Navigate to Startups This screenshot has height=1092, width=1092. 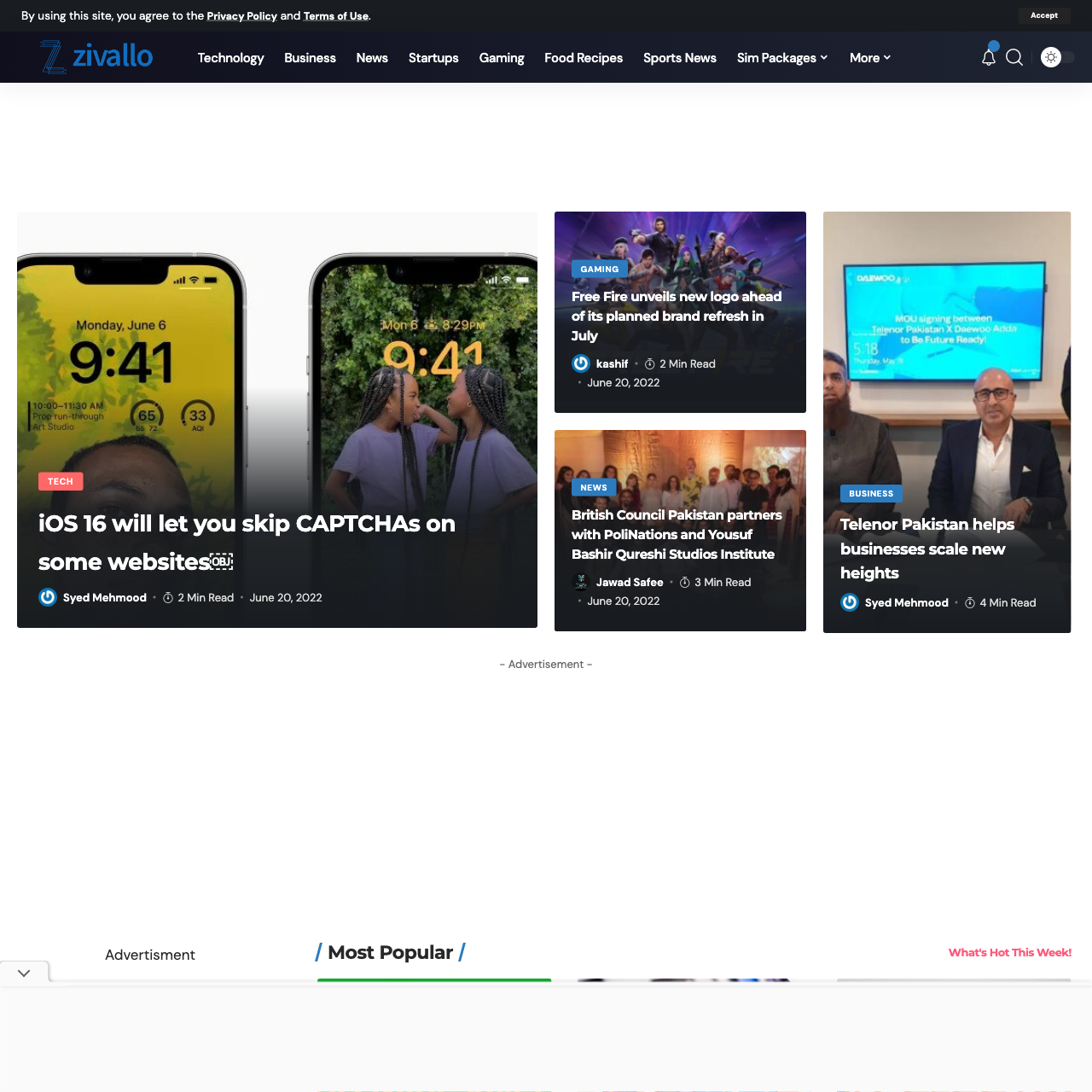(x=433, y=57)
